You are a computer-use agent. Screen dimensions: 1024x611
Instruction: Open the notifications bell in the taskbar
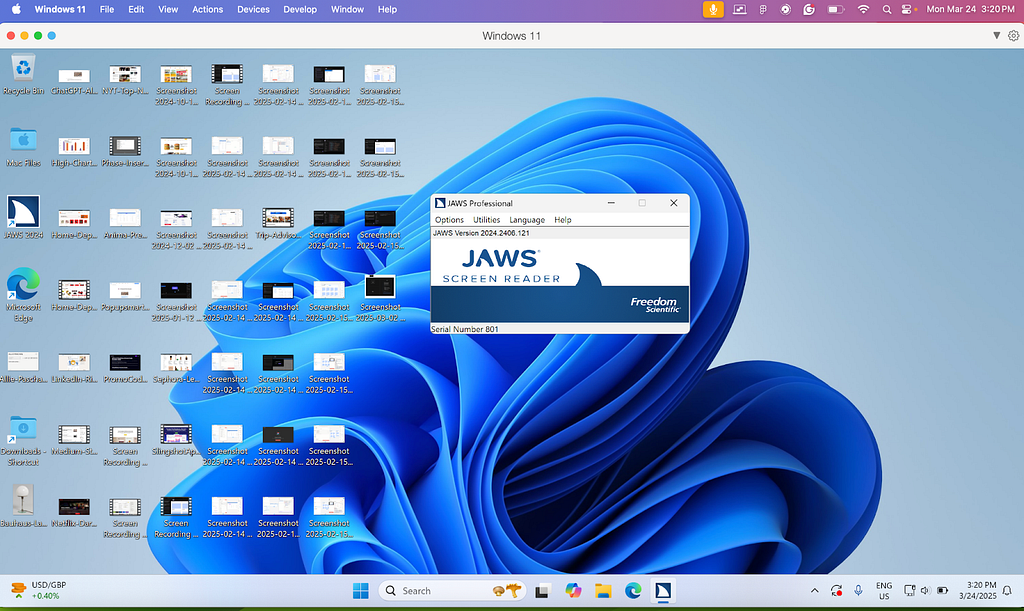(1007, 590)
